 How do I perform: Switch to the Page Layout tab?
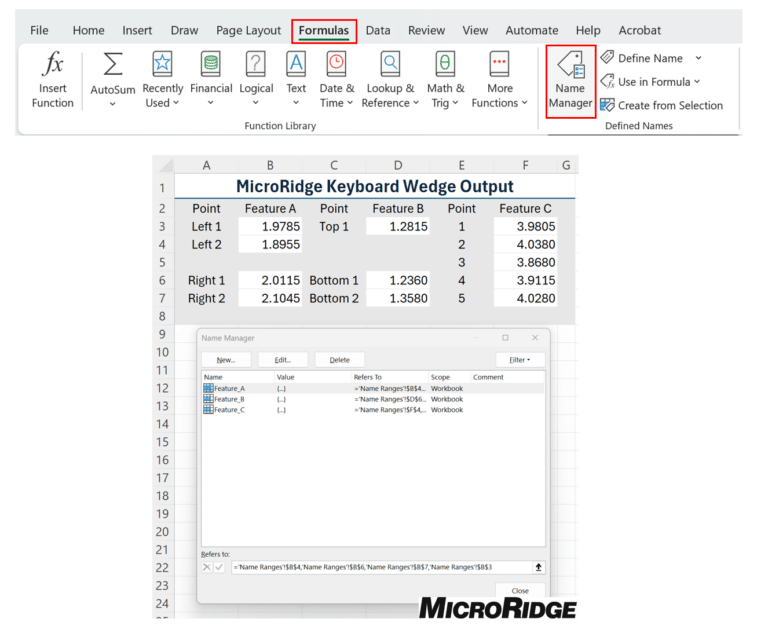coord(249,30)
